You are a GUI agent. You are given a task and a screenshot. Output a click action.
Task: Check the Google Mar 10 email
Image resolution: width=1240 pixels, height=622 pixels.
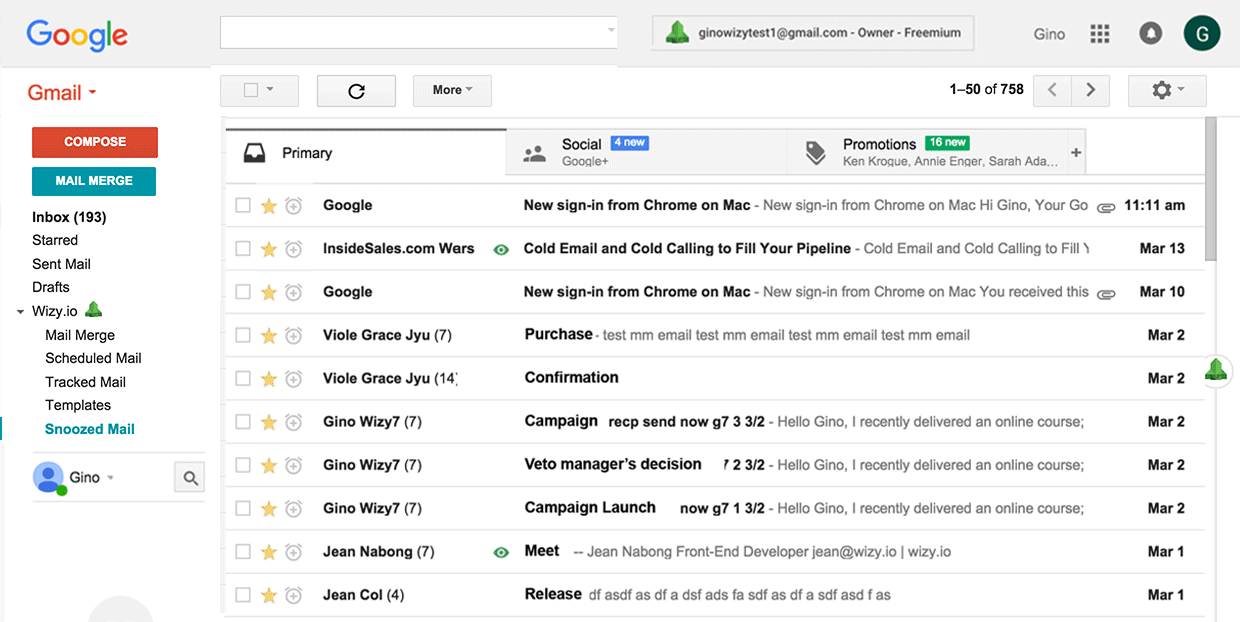pyautogui.click(x=243, y=292)
